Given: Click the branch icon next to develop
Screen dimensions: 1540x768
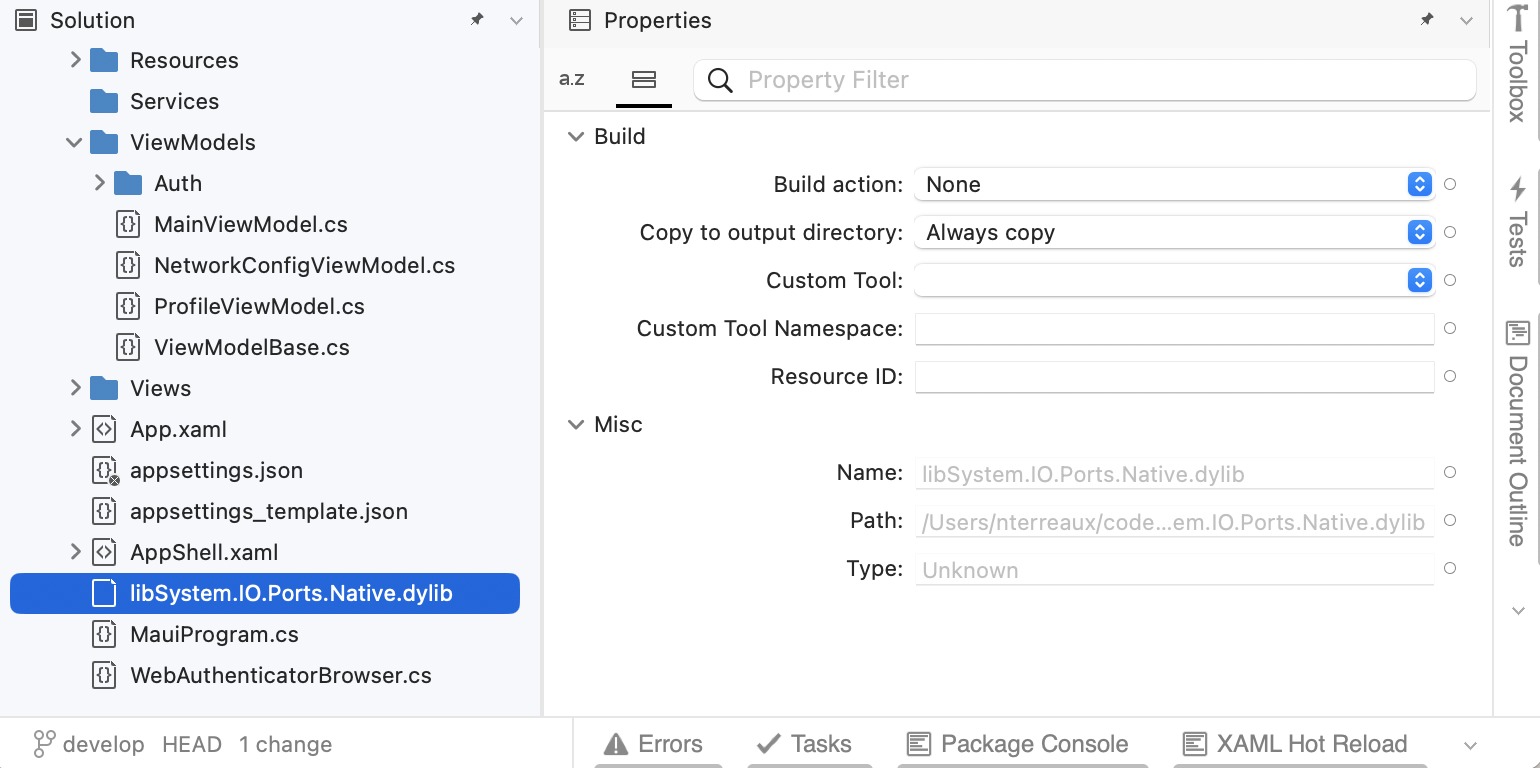Looking at the screenshot, I should [43, 744].
